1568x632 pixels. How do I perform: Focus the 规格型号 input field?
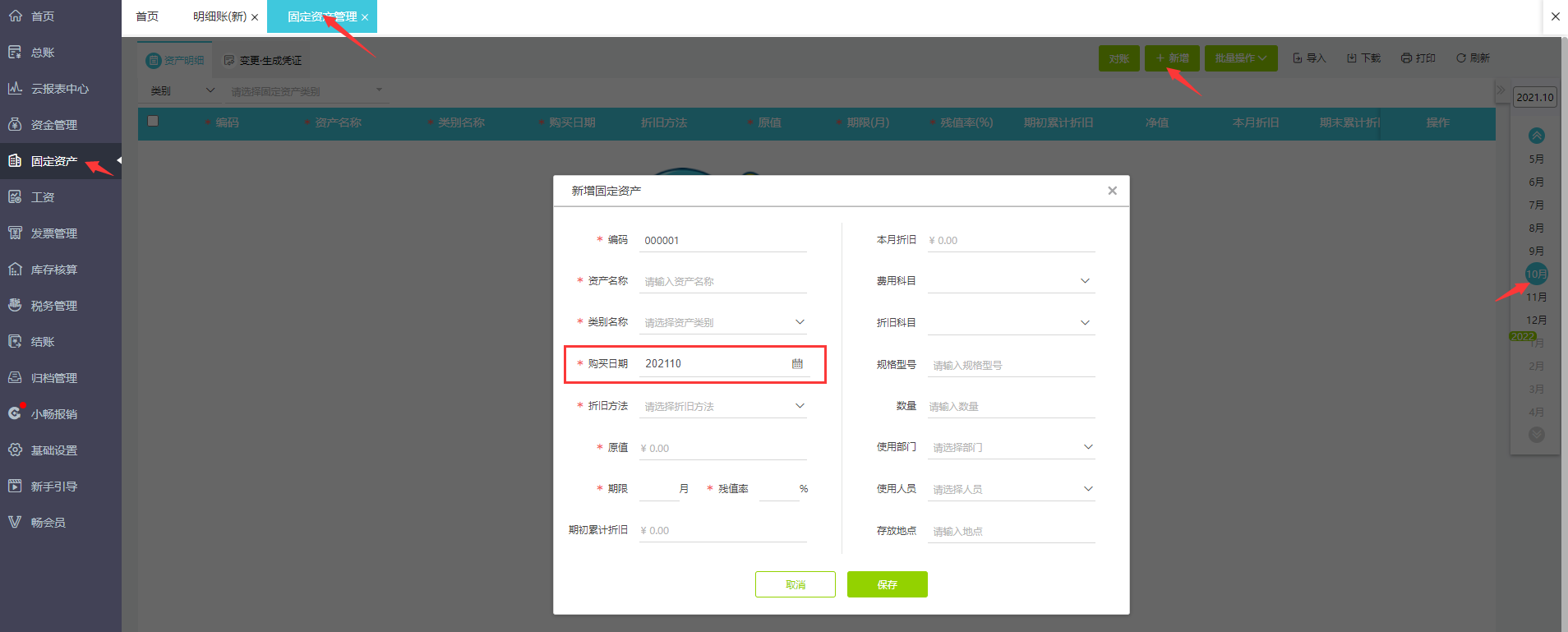[1012, 365]
